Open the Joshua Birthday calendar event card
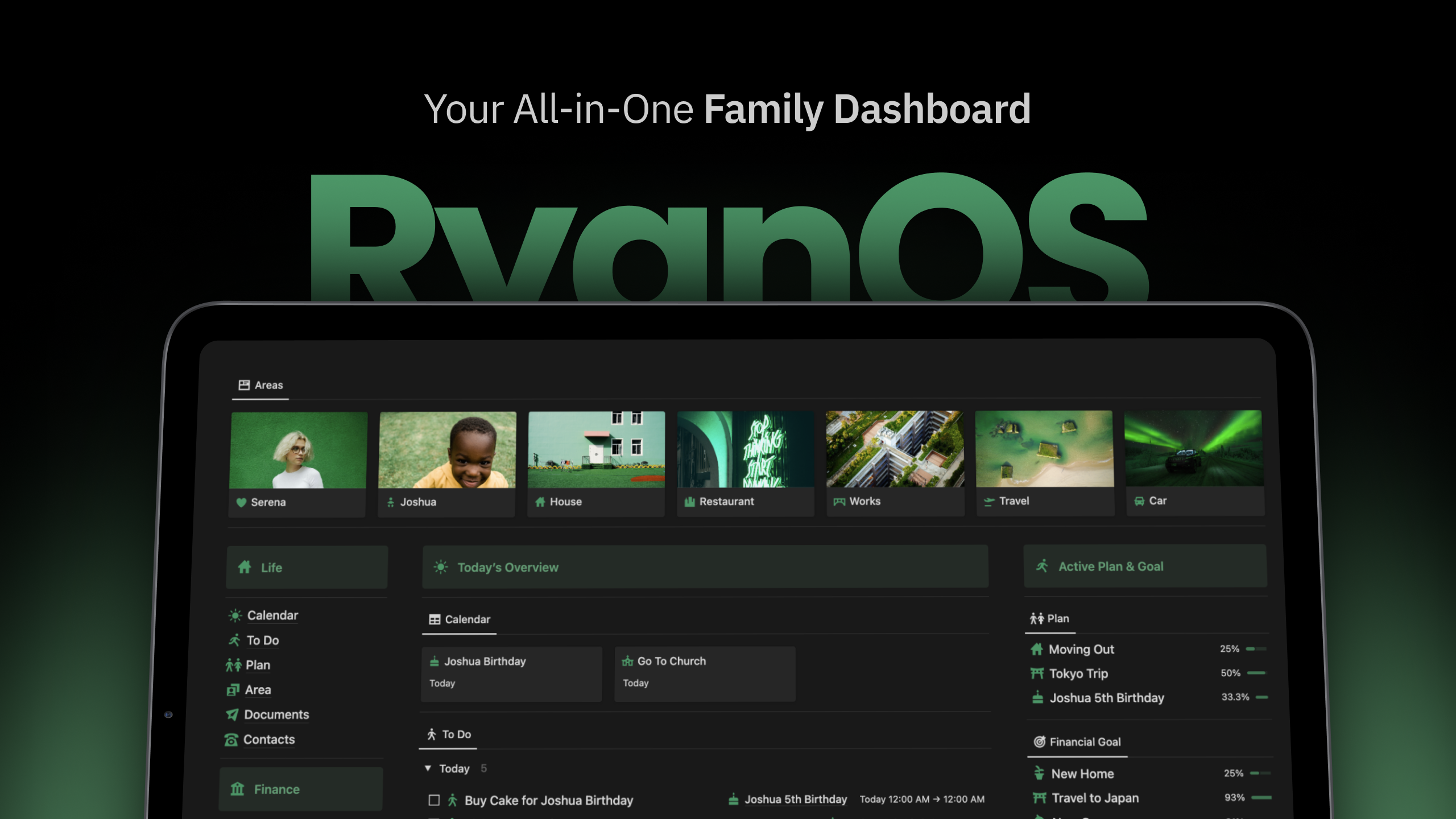 coord(511,674)
